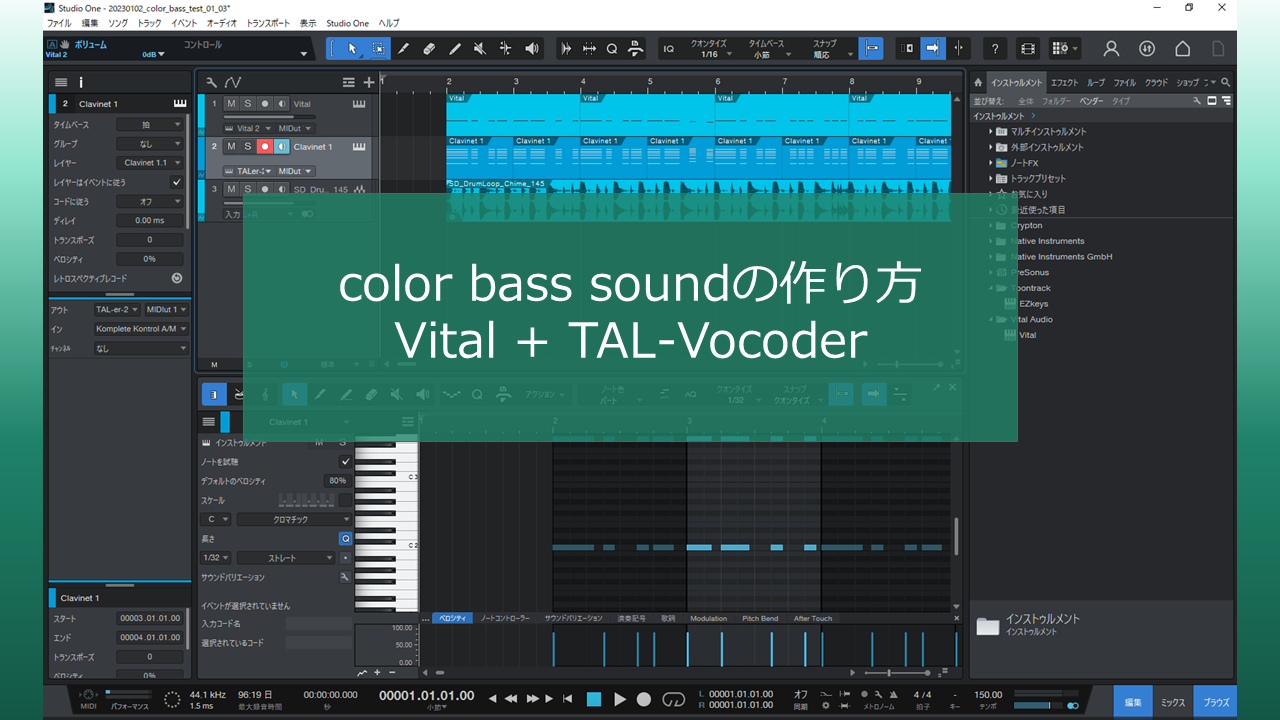Open the レイヤー Clavinet 1.1 dropdown
The image size is (1280, 720).
150,163
